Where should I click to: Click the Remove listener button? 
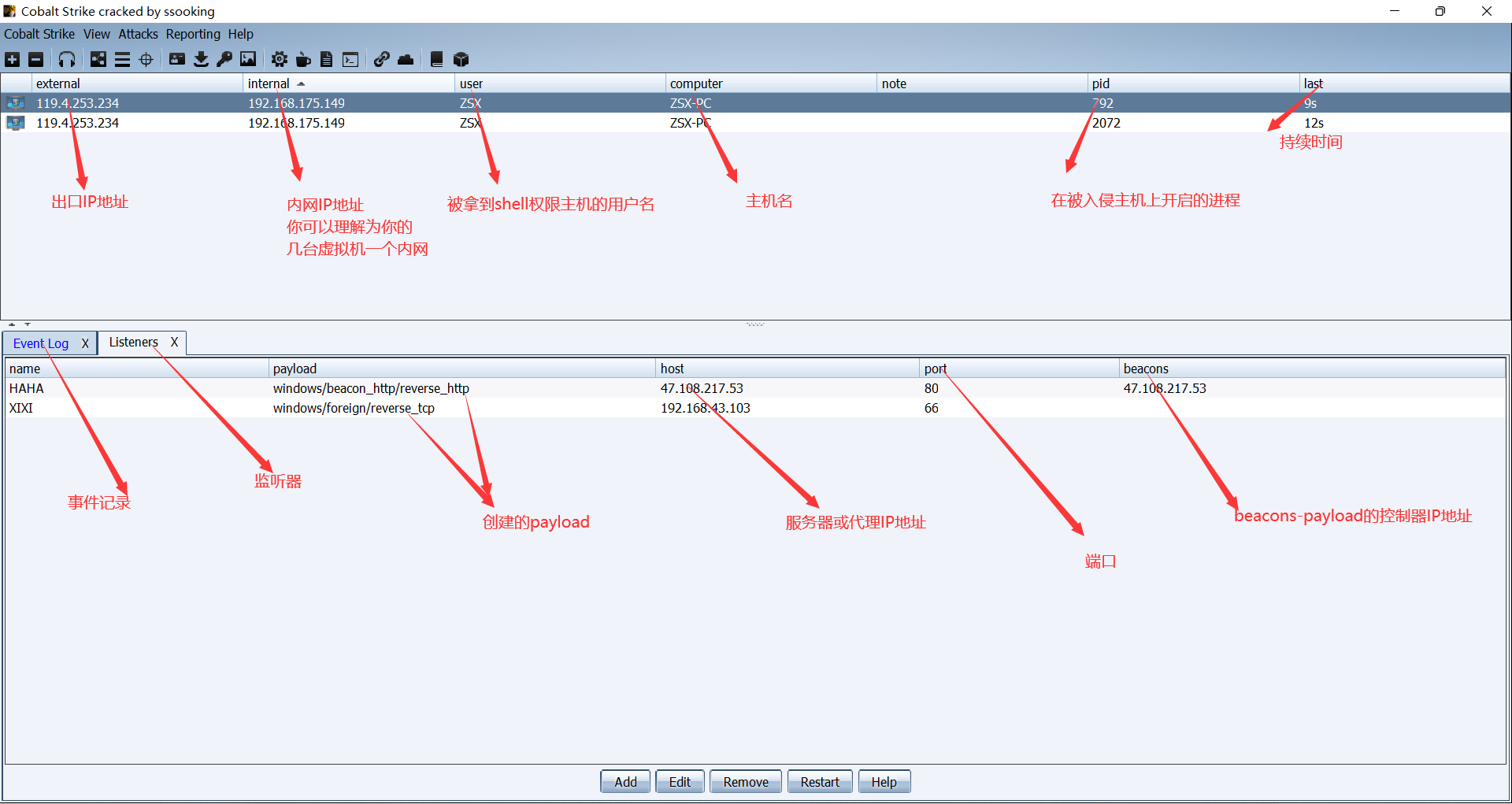(x=746, y=782)
